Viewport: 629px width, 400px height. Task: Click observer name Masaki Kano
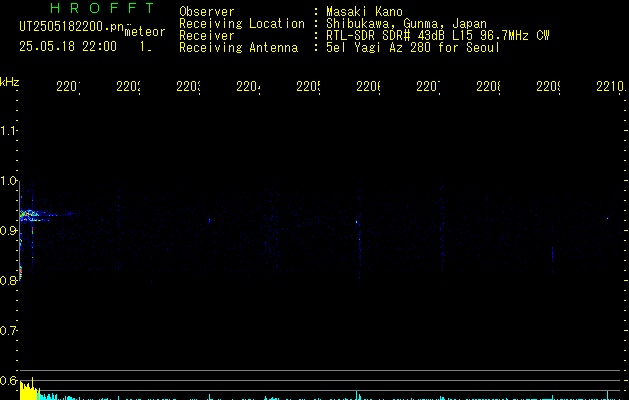pos(364,11)
